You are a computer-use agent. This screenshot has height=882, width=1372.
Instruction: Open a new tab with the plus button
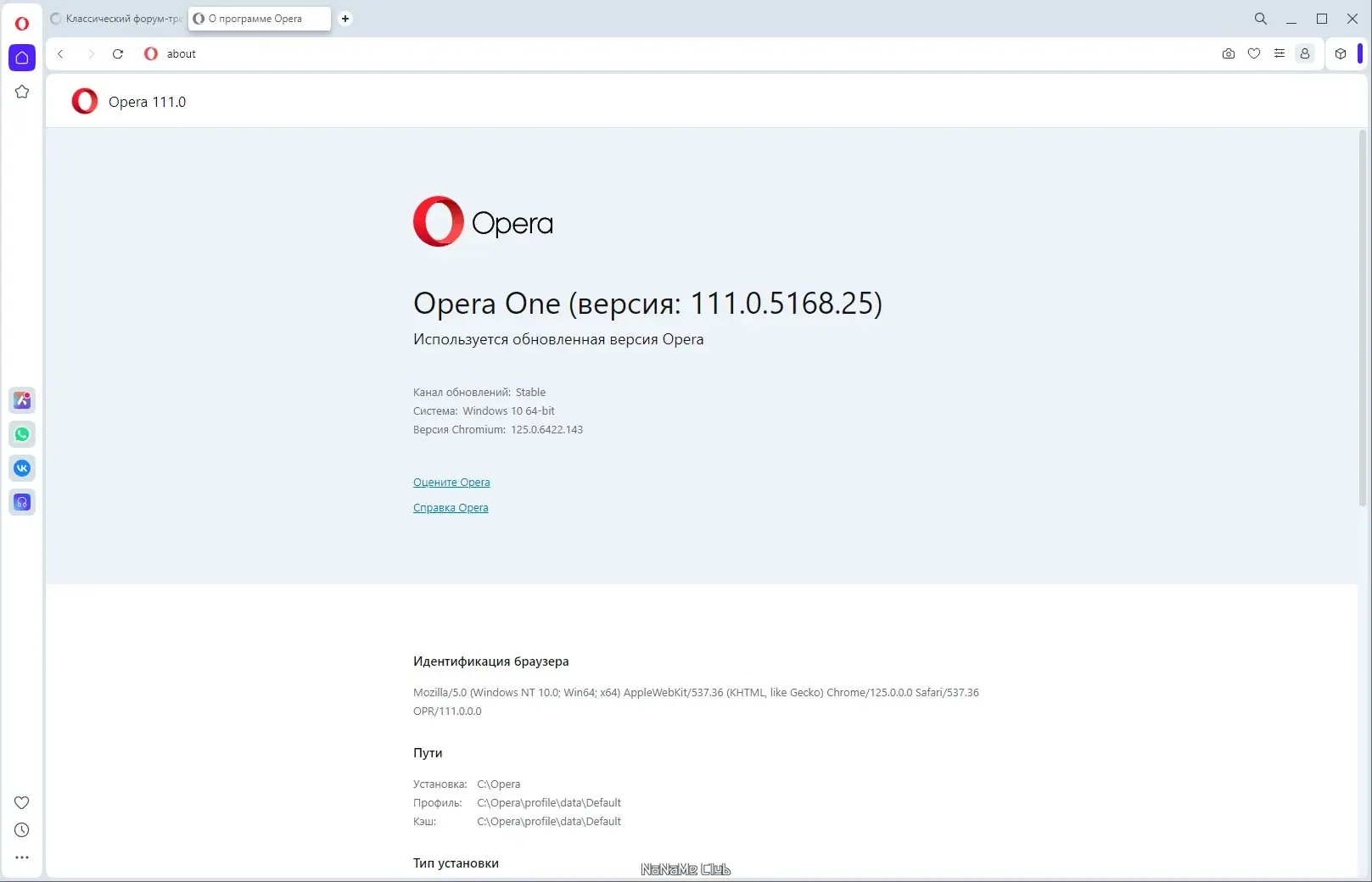click(345, 19)
